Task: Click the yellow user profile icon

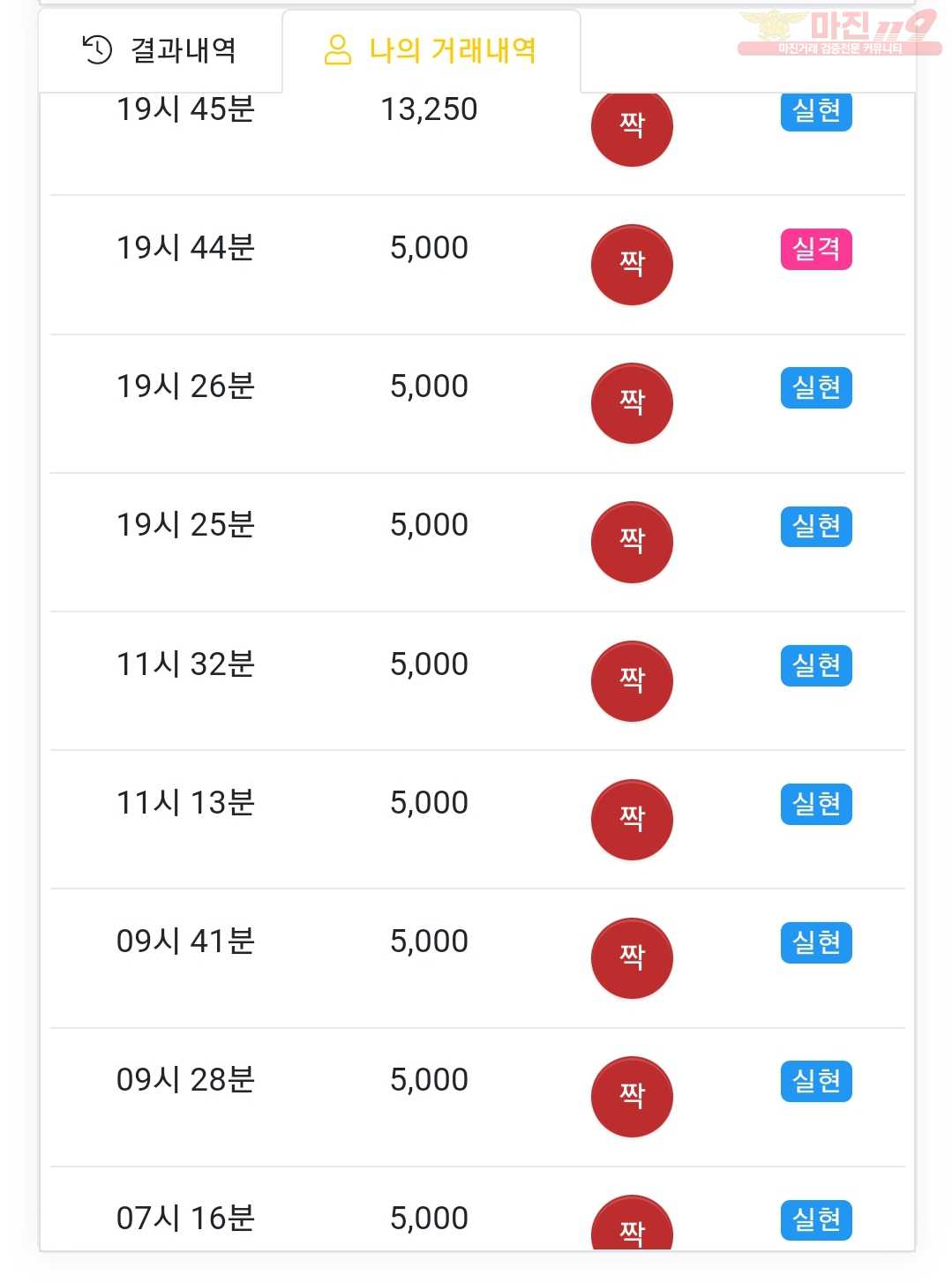Action: (338, 50)
